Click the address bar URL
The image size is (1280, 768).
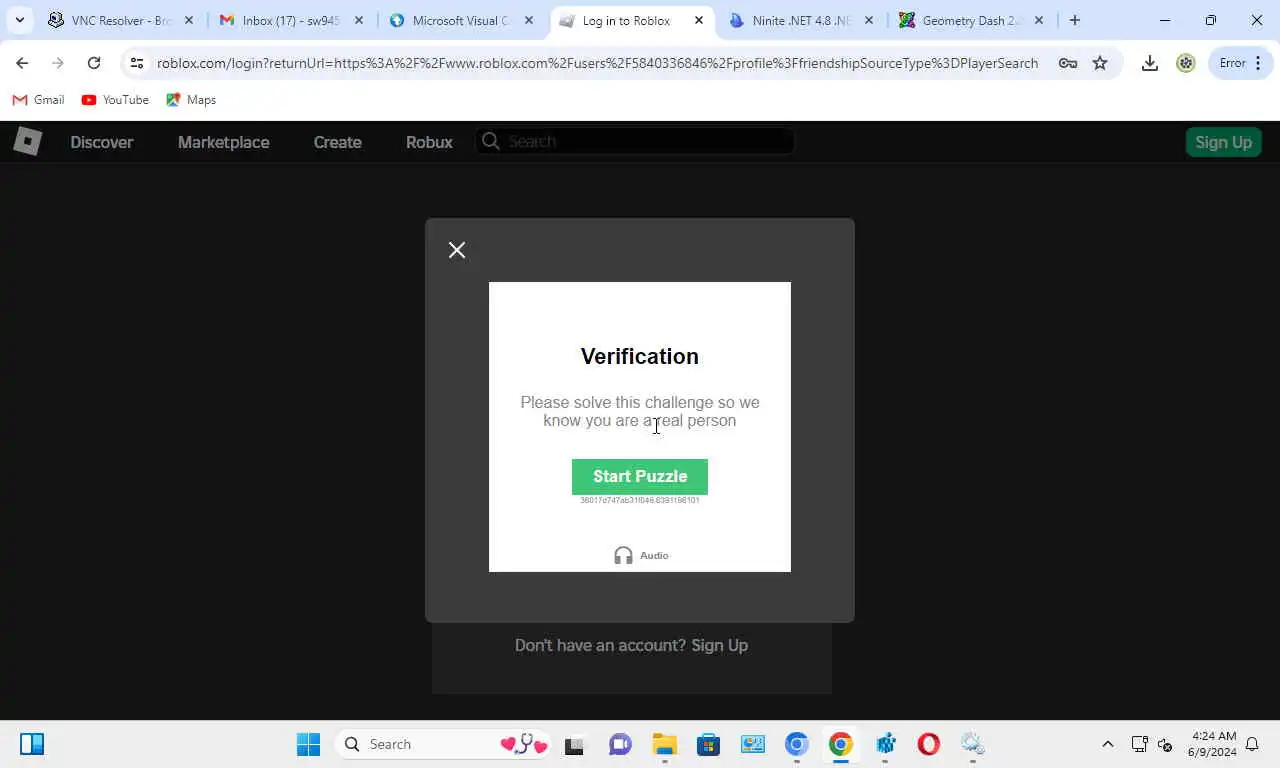[x=597, y=63]
